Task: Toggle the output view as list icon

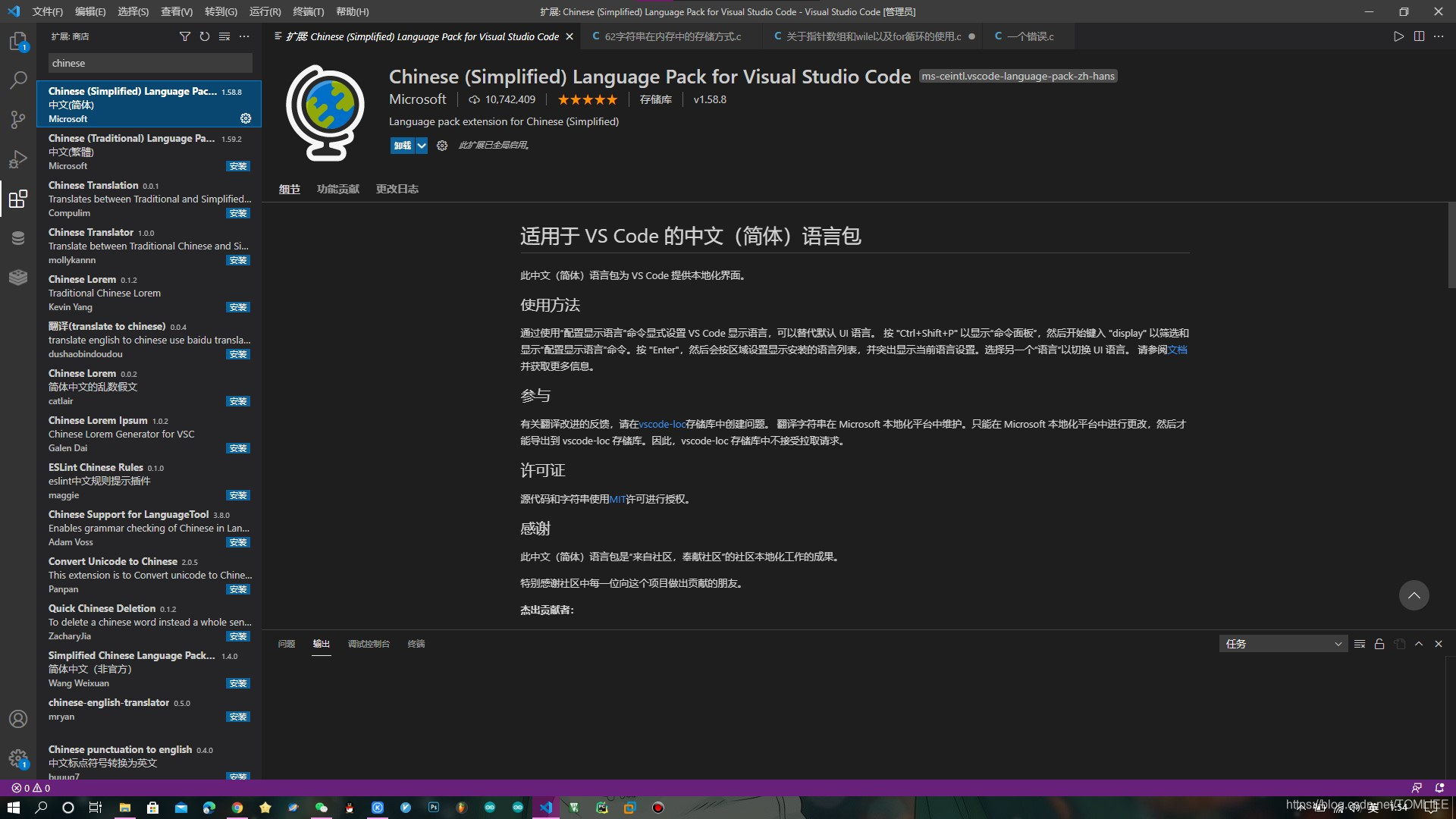Action: [1360, 644]
